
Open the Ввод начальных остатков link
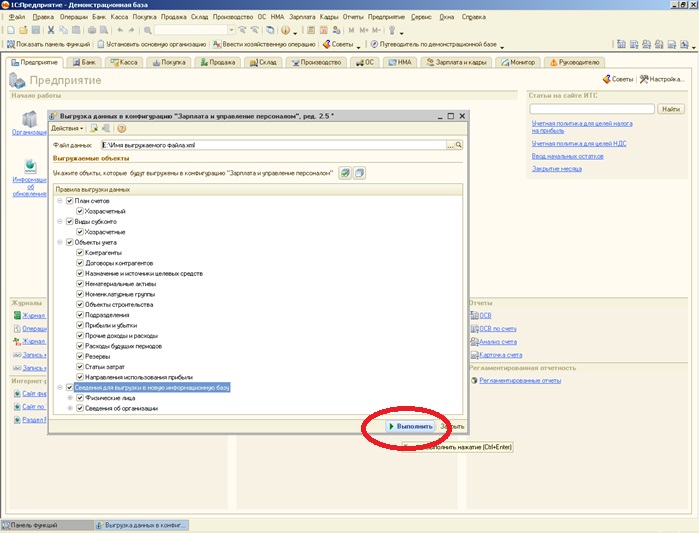pos(567,156)
